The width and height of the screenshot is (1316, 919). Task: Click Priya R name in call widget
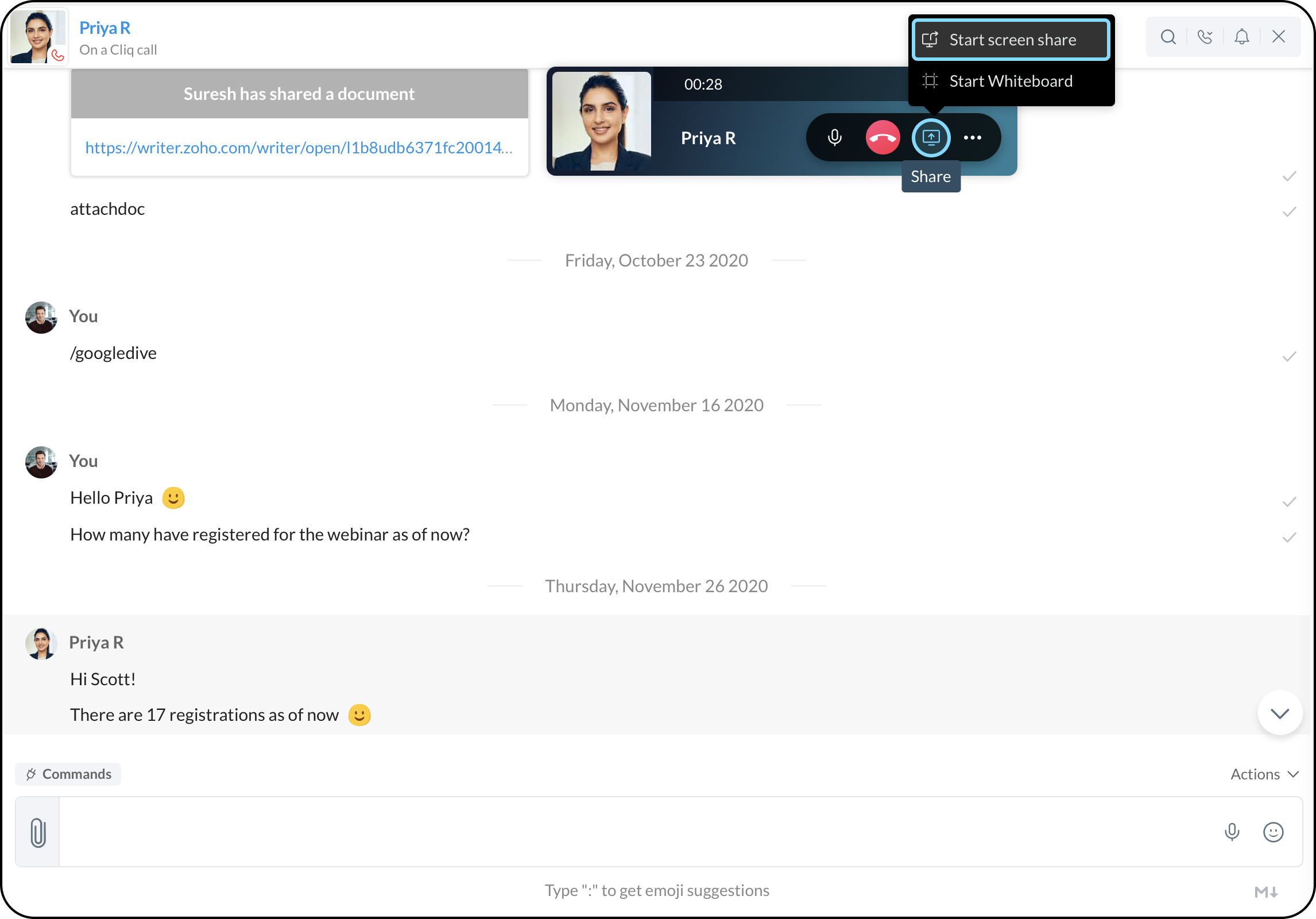(x=708, y=138)
